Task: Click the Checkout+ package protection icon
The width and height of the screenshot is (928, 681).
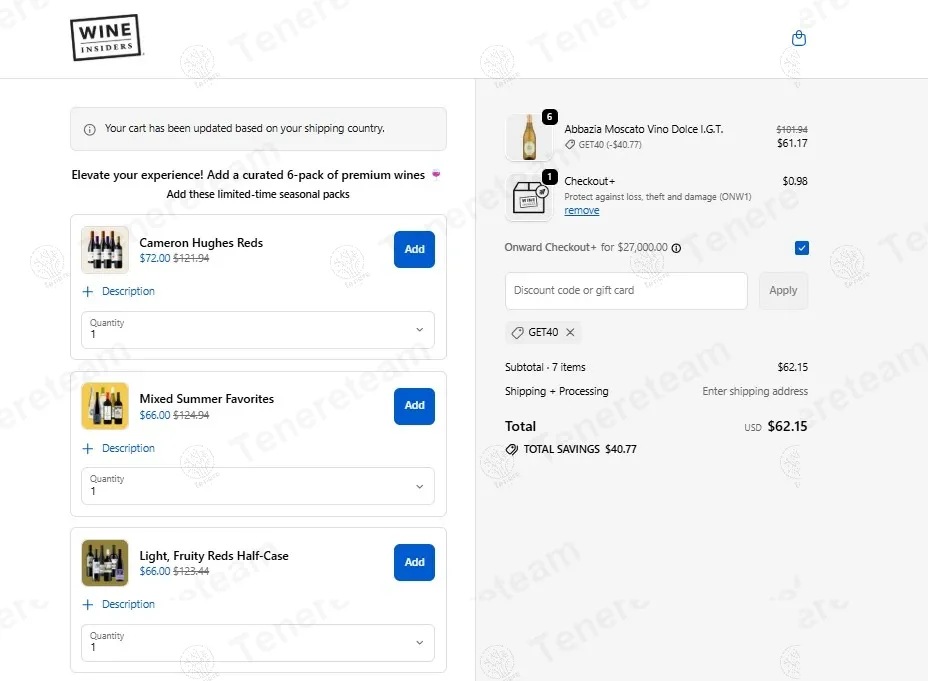Action: click(x=529, y=197)
